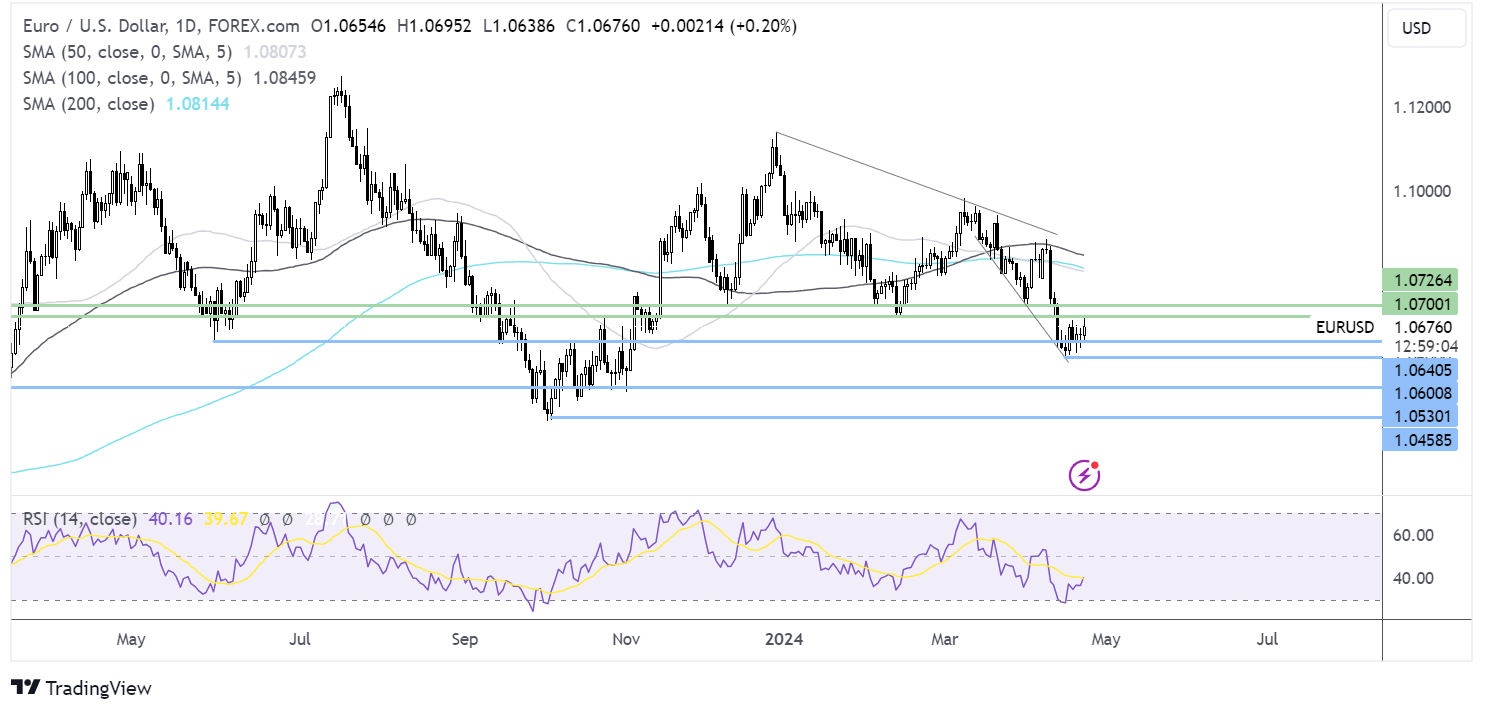This screenshot has width=1487, height=714.
Task: Open the TradingView logo link
Action: 81,688
